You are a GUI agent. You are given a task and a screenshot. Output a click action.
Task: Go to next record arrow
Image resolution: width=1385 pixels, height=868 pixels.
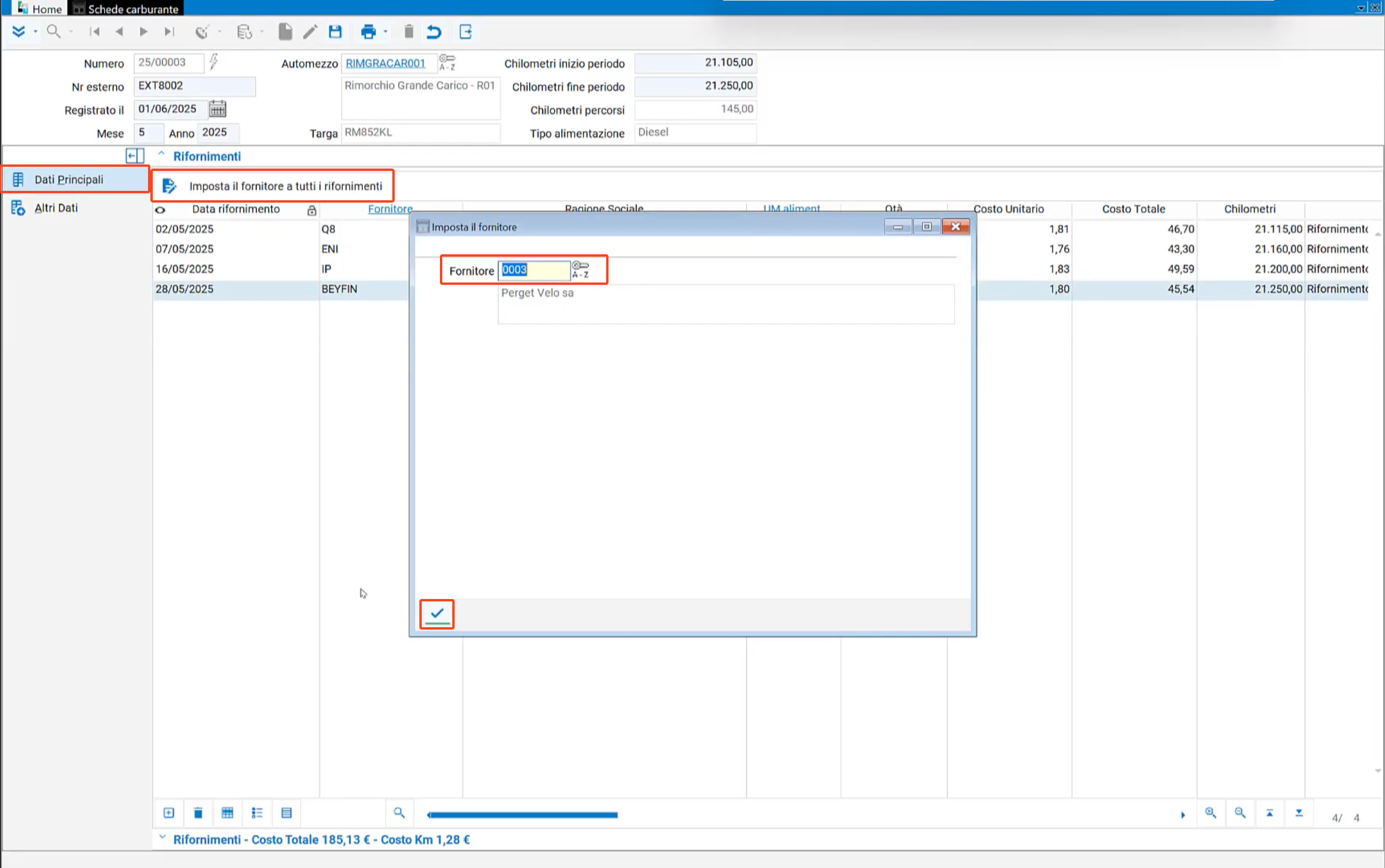pos(143,32)
